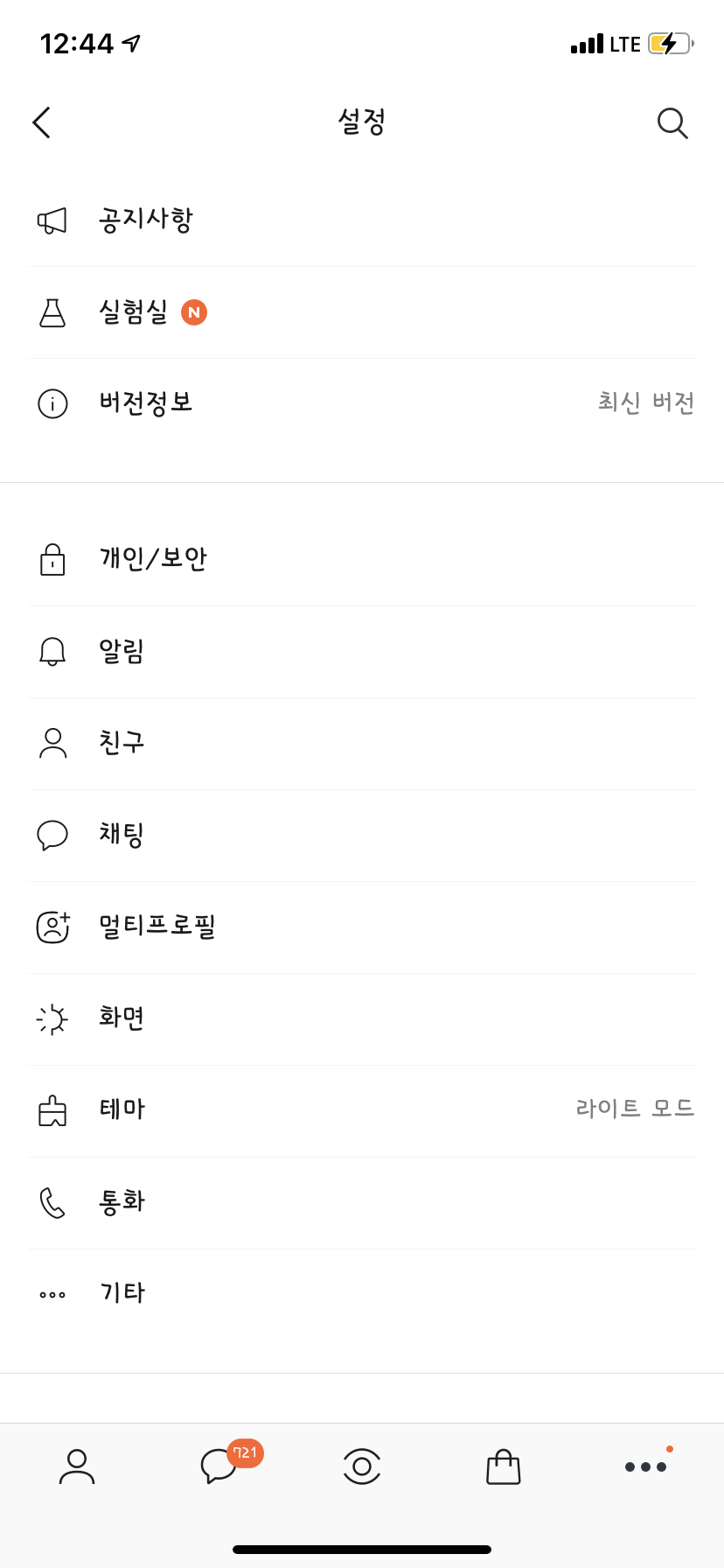
Task: Tap the flask icon for 실험실
Action: (x=52, y=312)
